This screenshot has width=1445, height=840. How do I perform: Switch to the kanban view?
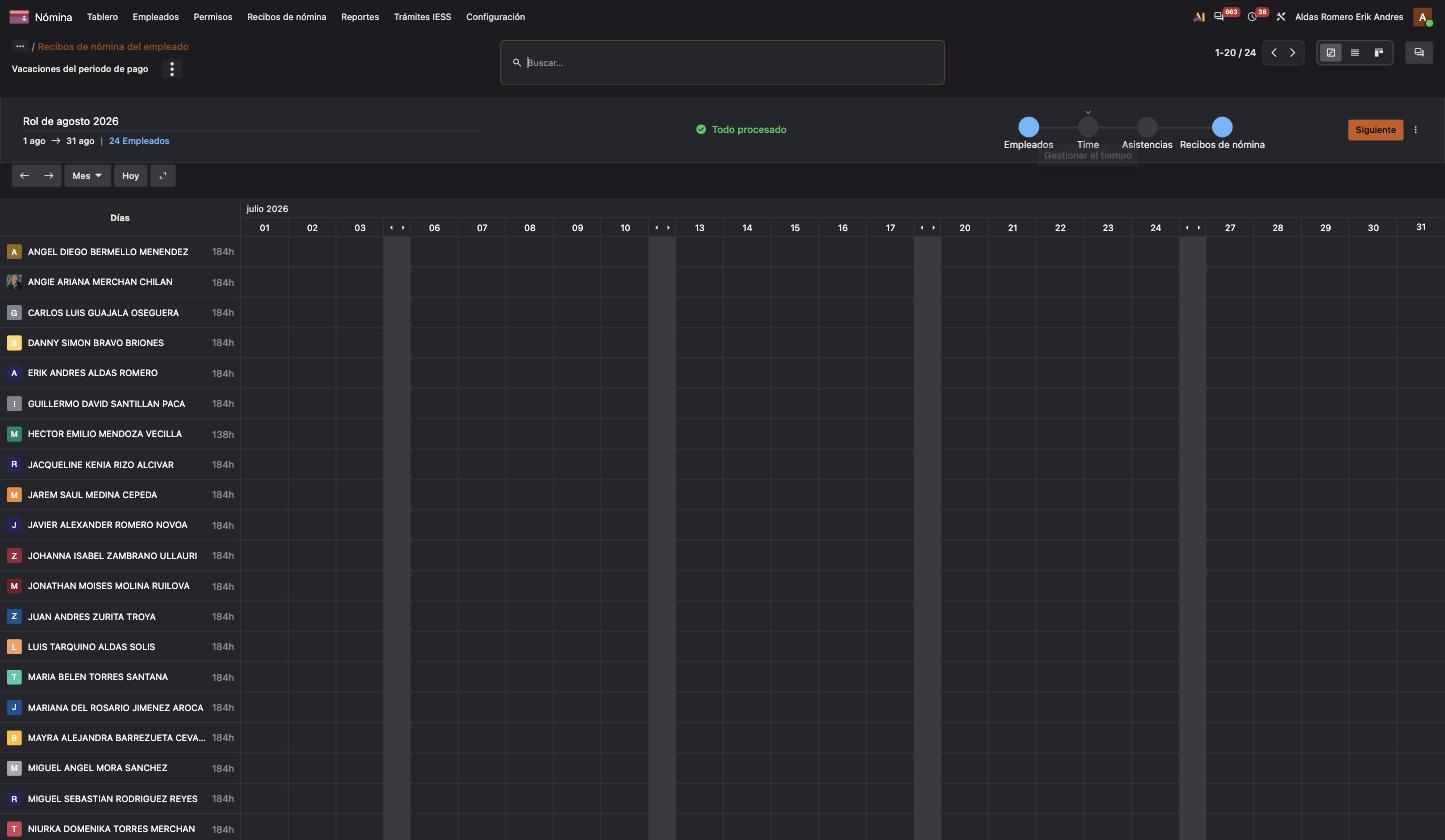pos(1379,53)
